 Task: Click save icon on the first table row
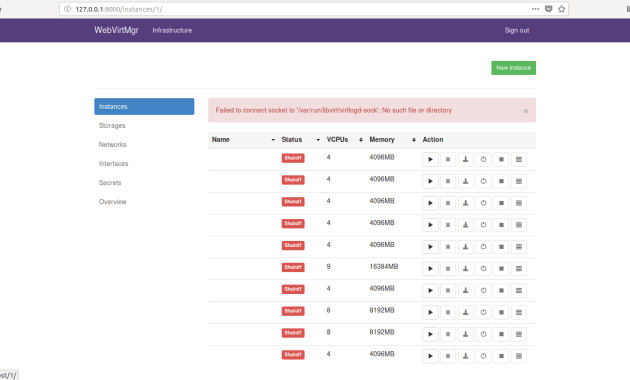click(x=465, y=159)
